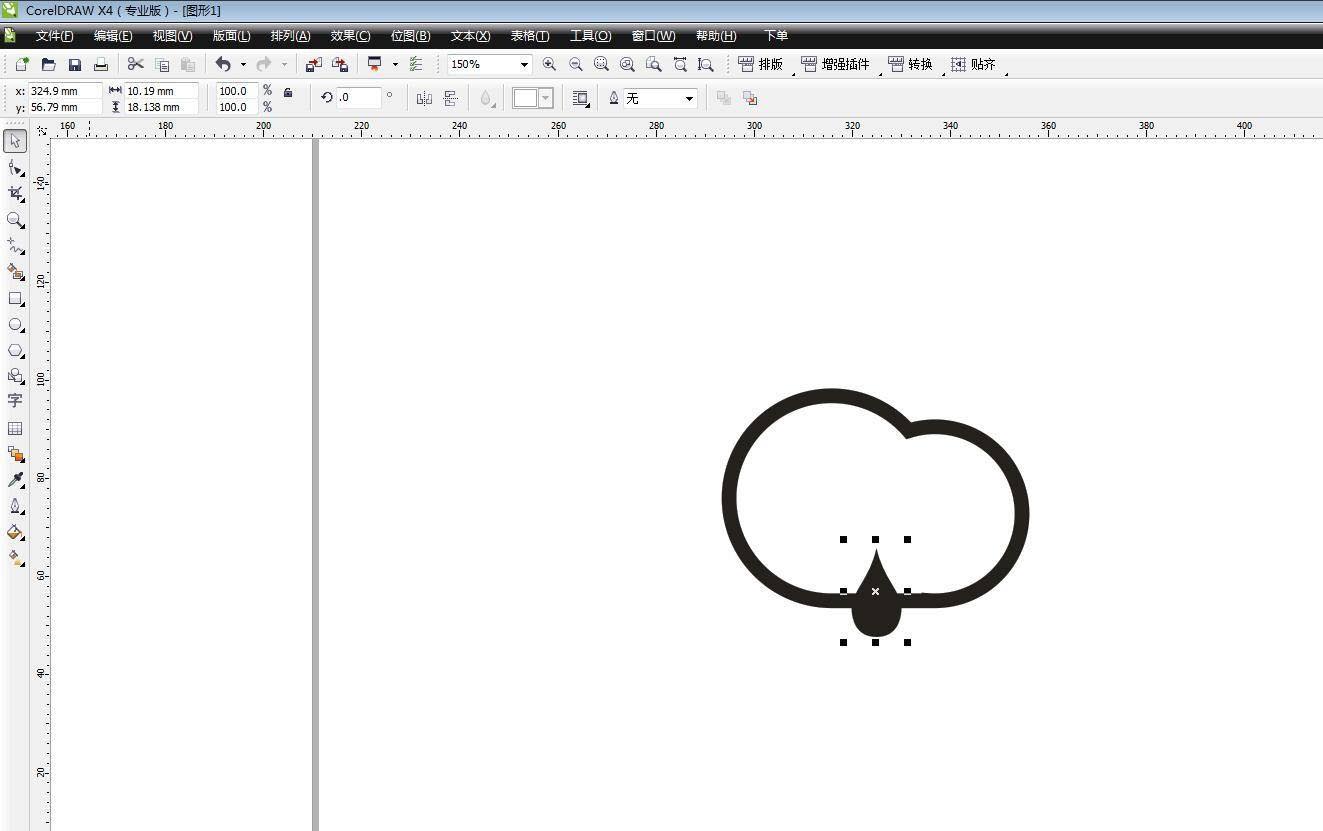Viewport: 1323px width, 831px height.
Task: Select the Interactive fill tool
Action: (x=15, y=558)
